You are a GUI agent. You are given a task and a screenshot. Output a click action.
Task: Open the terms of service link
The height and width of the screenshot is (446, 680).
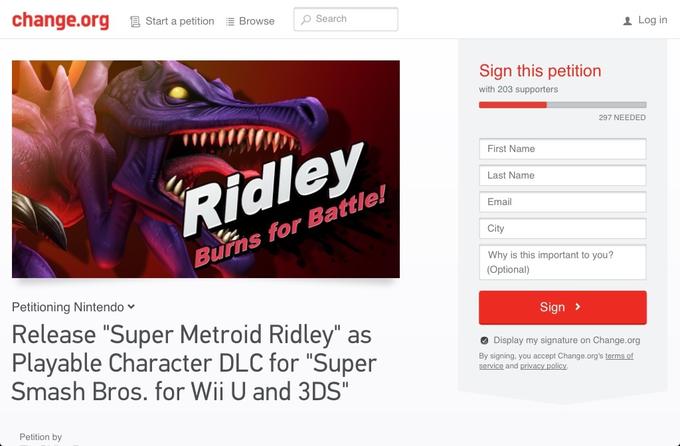click(619, 356)
